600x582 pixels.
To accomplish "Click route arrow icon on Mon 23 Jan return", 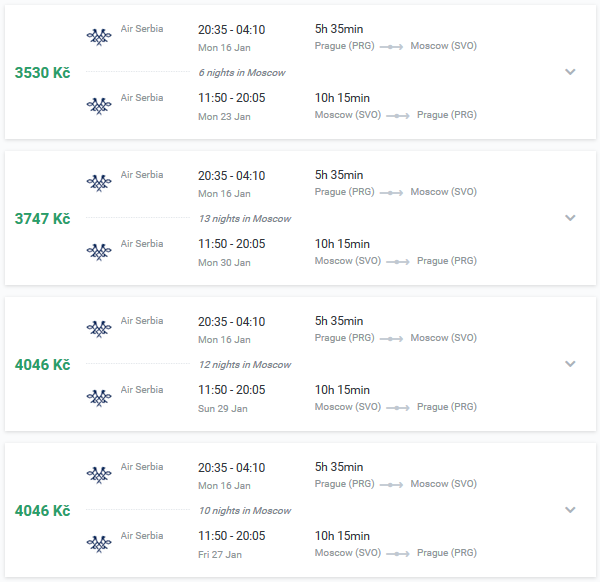I will (398, 116).
